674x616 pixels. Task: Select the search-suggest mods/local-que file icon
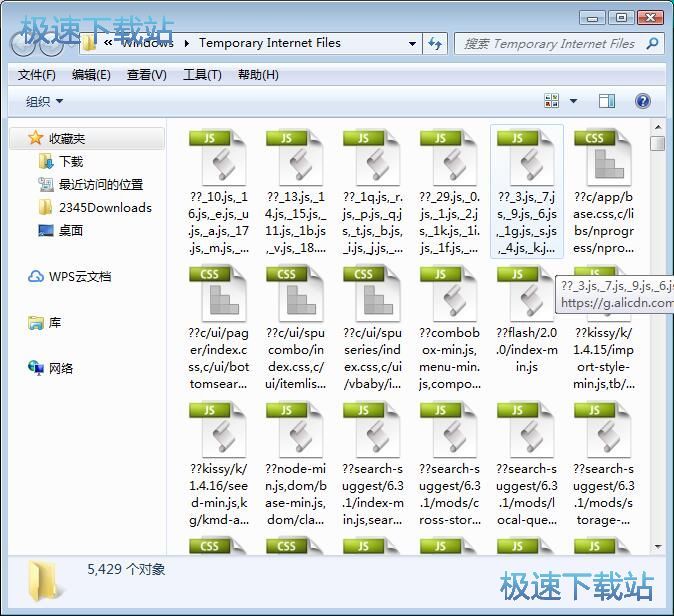526,429
